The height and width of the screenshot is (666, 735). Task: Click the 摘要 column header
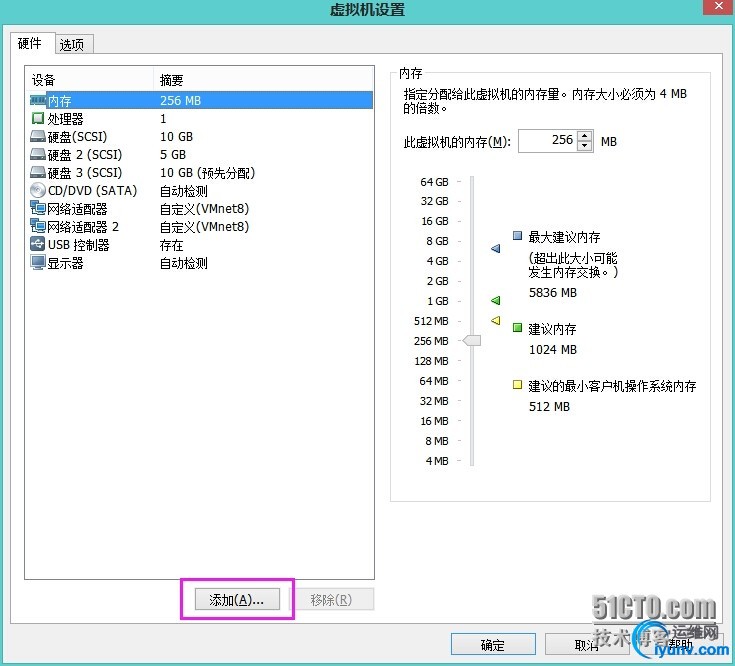tap(263, 79)
